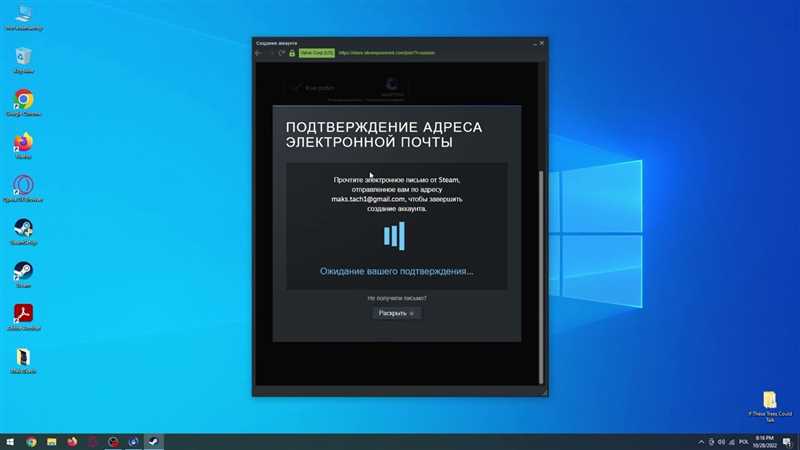Open the folder icon at the desktop's bottom right
Screen dimensions: 800x450
click(x=770, y=407)
